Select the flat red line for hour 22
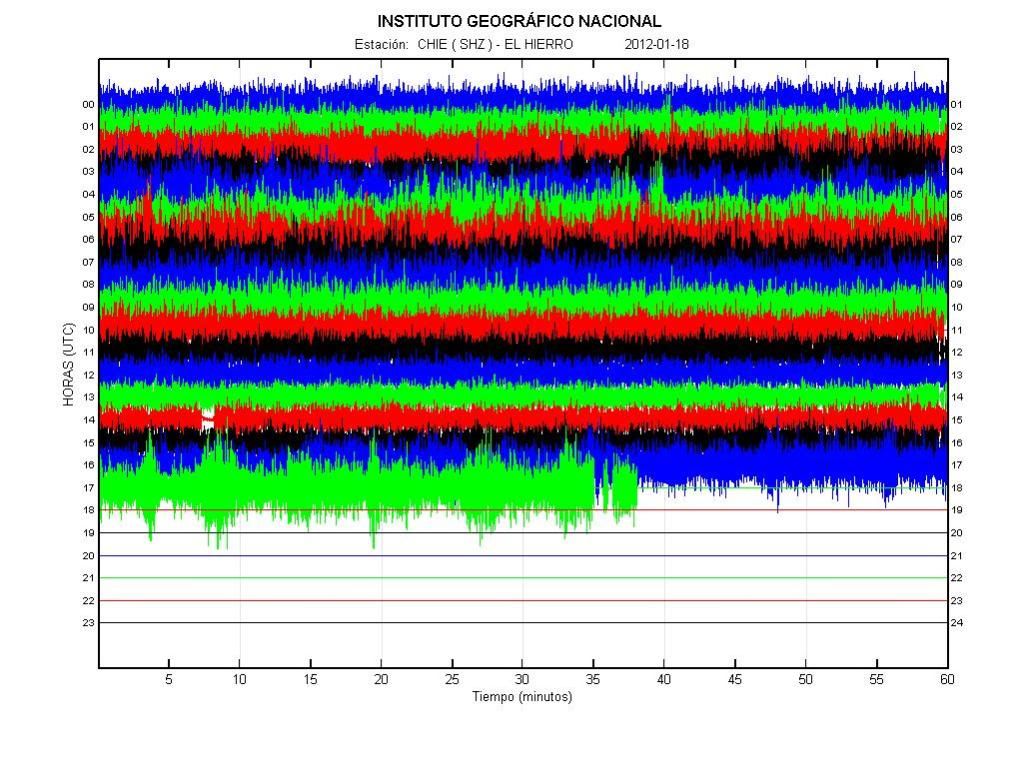1024x767 pixels. [522, 601]
